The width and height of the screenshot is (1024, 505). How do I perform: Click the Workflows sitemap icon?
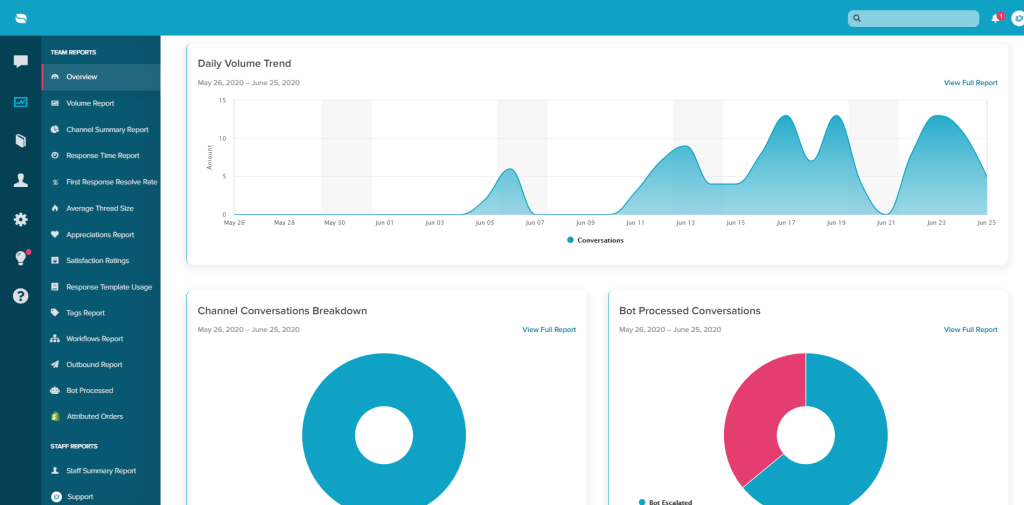55,339
